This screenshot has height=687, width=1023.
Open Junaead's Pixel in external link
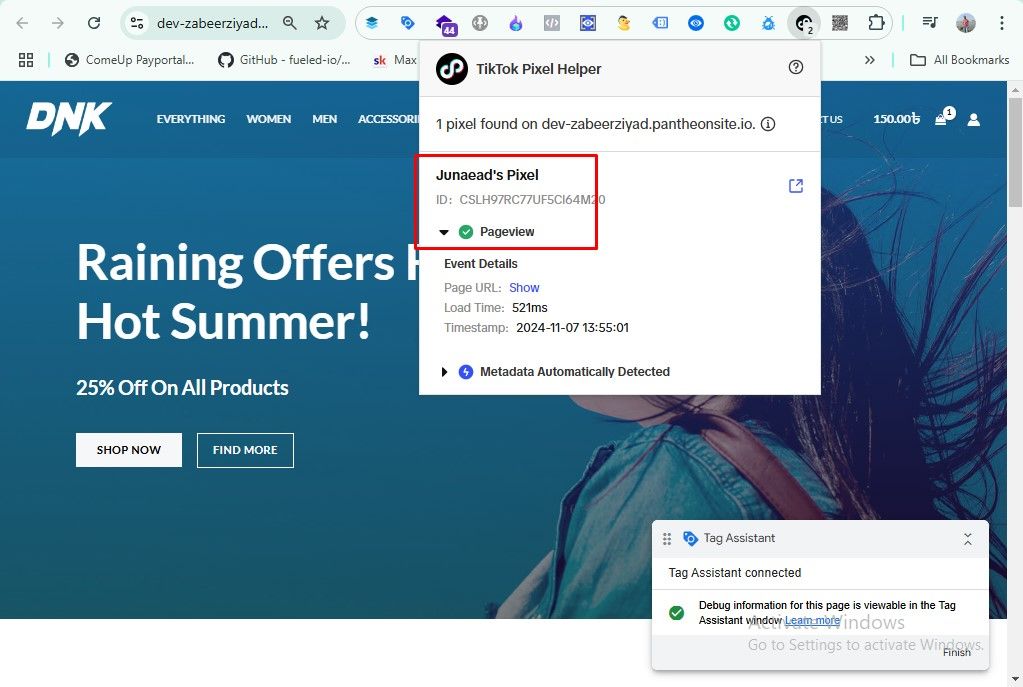pyautogui.click(x=795, y=186)
